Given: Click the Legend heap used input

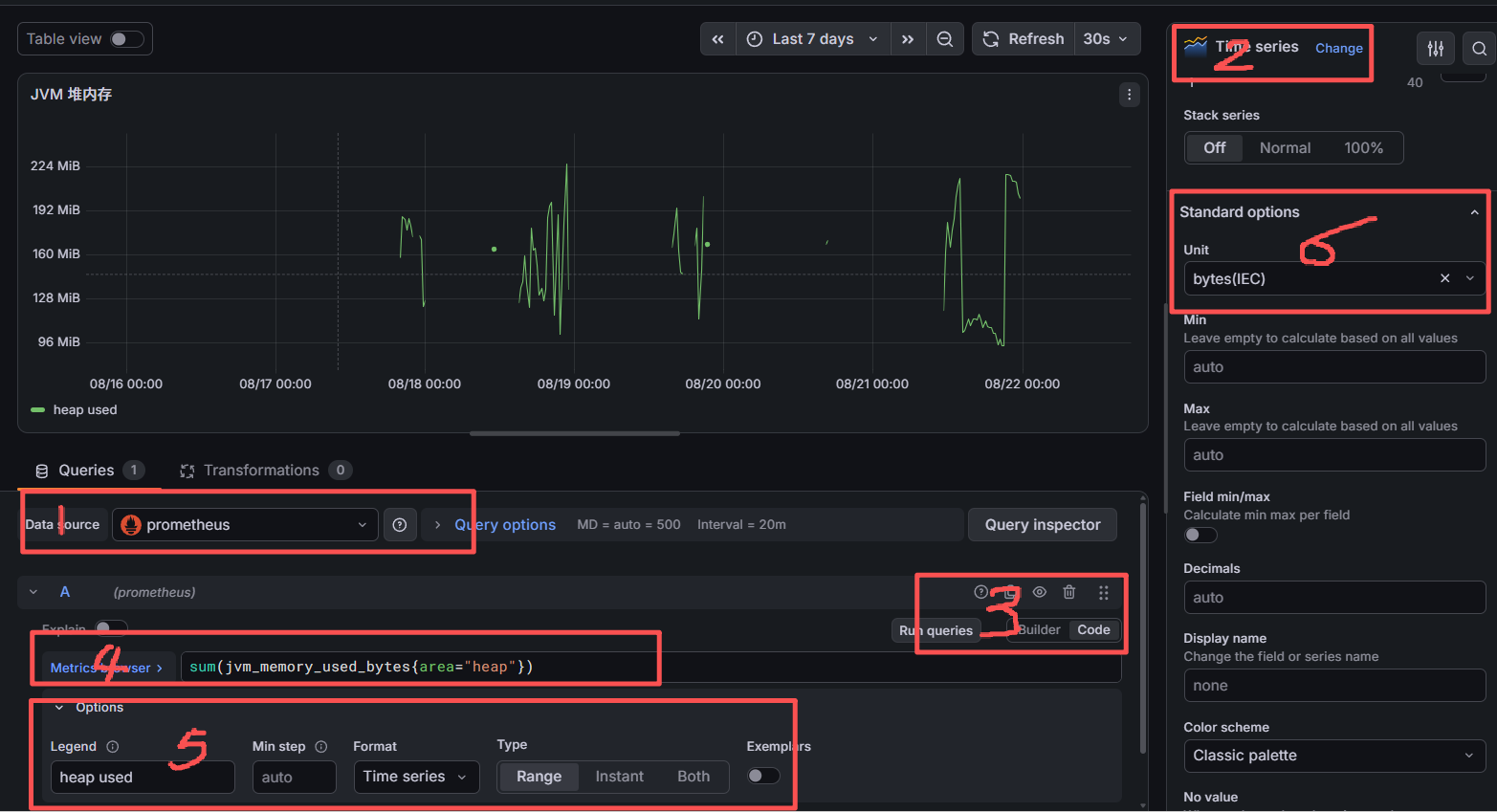Looking at the screenshot, I should click(x=143, y=778).
